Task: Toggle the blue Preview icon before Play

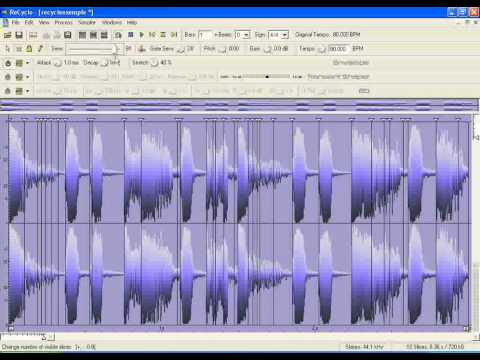Action: (x=131, y=35)
